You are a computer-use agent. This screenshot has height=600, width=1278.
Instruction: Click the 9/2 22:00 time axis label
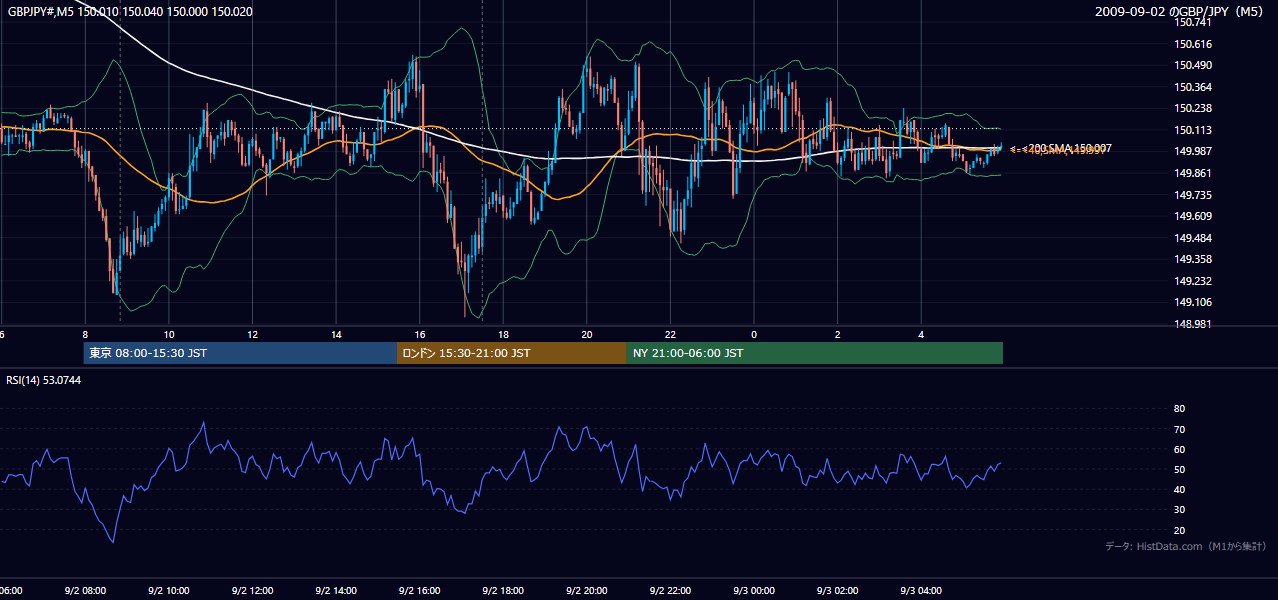coord(670,591)
